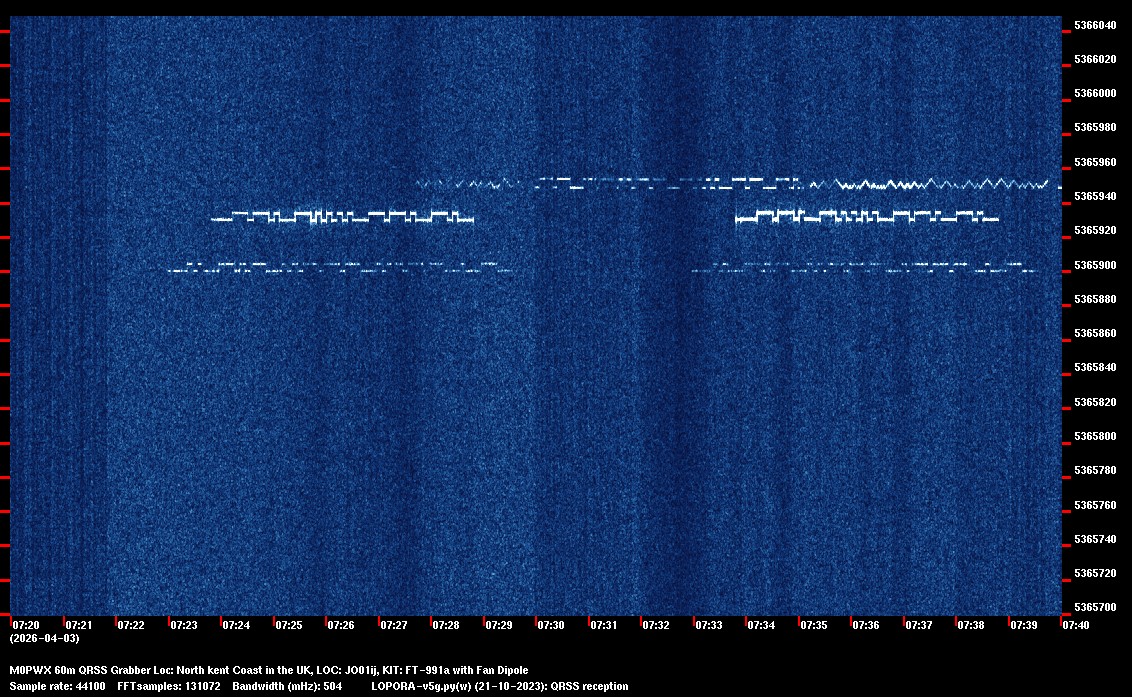Click the 5365940 frequency label
Screen dimensions: 1132x697
[x=1095, y=196]
